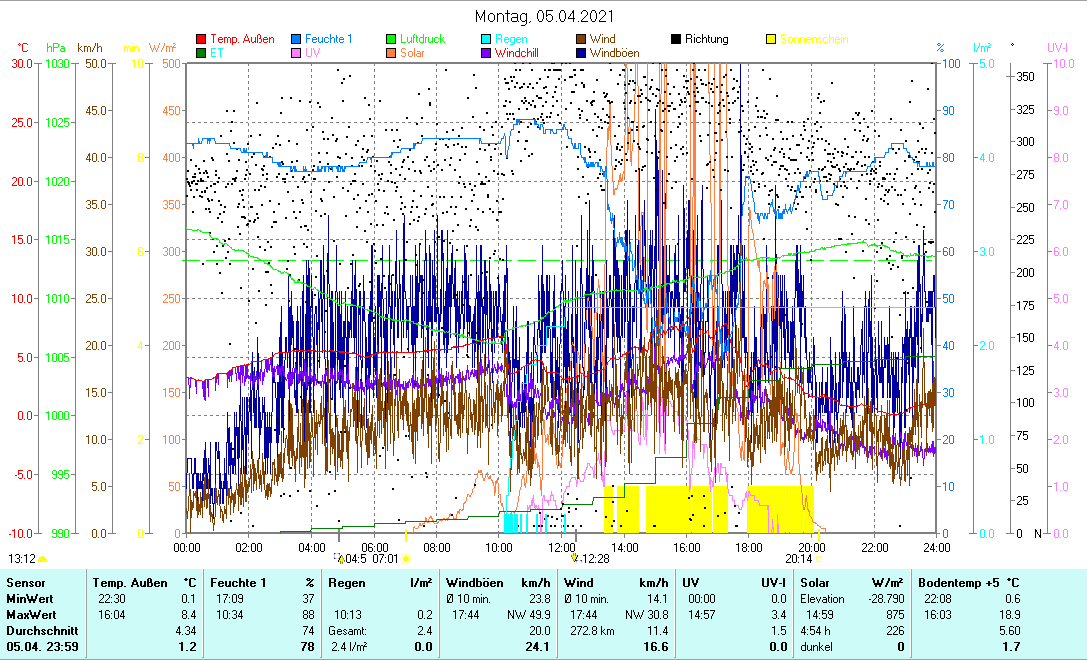Screen dimensions: 1087x660
Task: Click the red Temp. Außen legend square
Action: (201, 40)
